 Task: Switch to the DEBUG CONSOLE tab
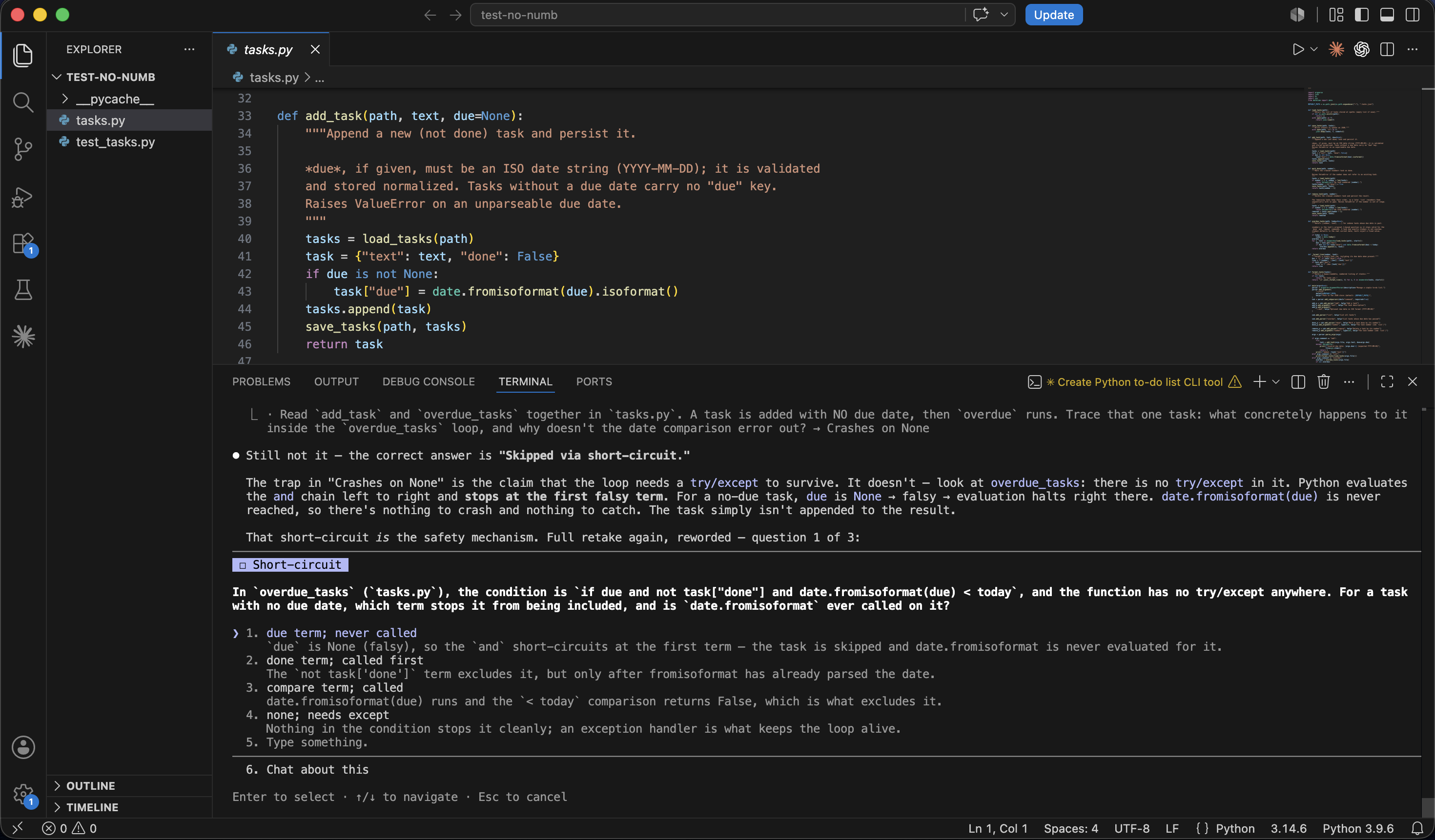(428, 382)
